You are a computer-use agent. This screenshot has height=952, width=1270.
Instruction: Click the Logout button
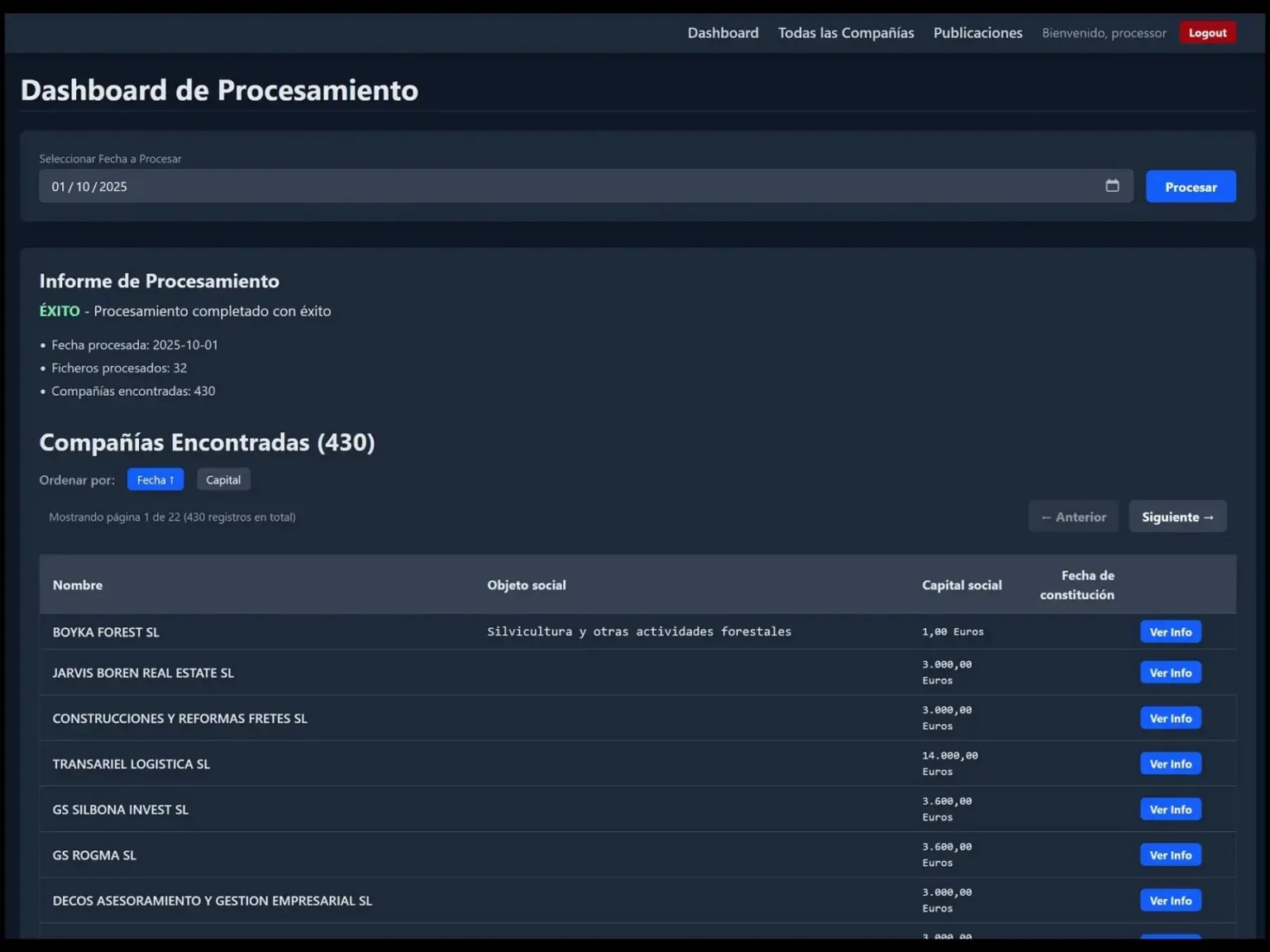coord(1207,32)
